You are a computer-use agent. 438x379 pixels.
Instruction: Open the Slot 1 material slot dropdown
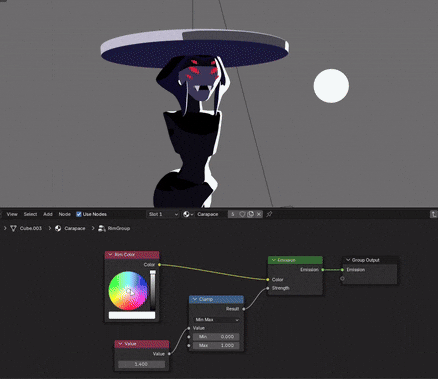(x=163, y=214)
